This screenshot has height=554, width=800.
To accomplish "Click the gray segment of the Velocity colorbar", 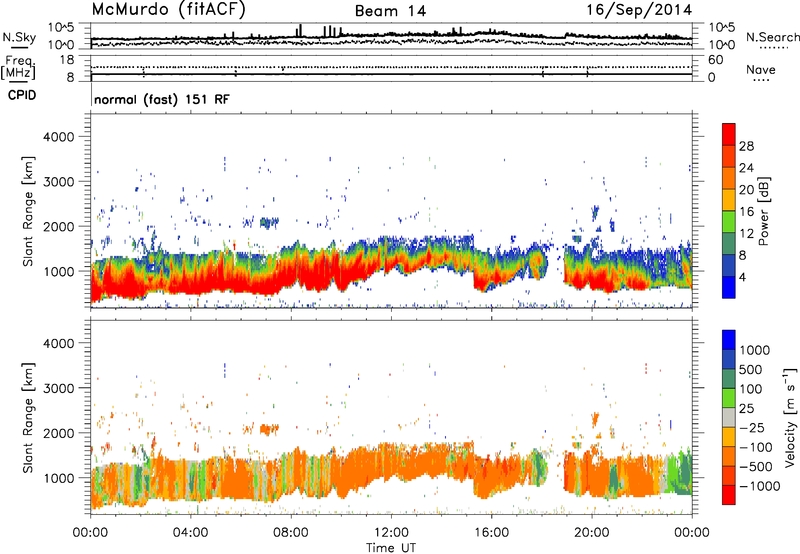I will (729, 417).
